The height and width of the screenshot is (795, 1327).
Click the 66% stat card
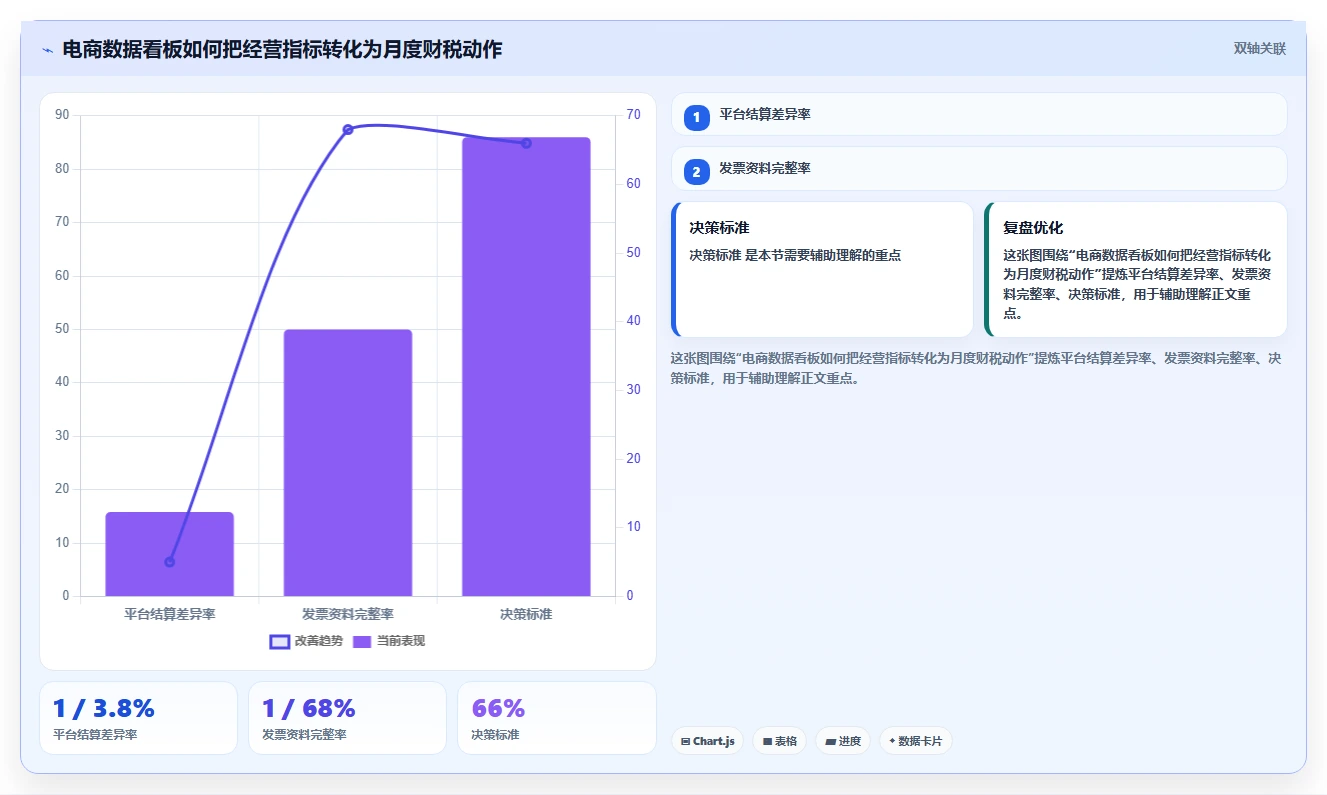[556, 718]
